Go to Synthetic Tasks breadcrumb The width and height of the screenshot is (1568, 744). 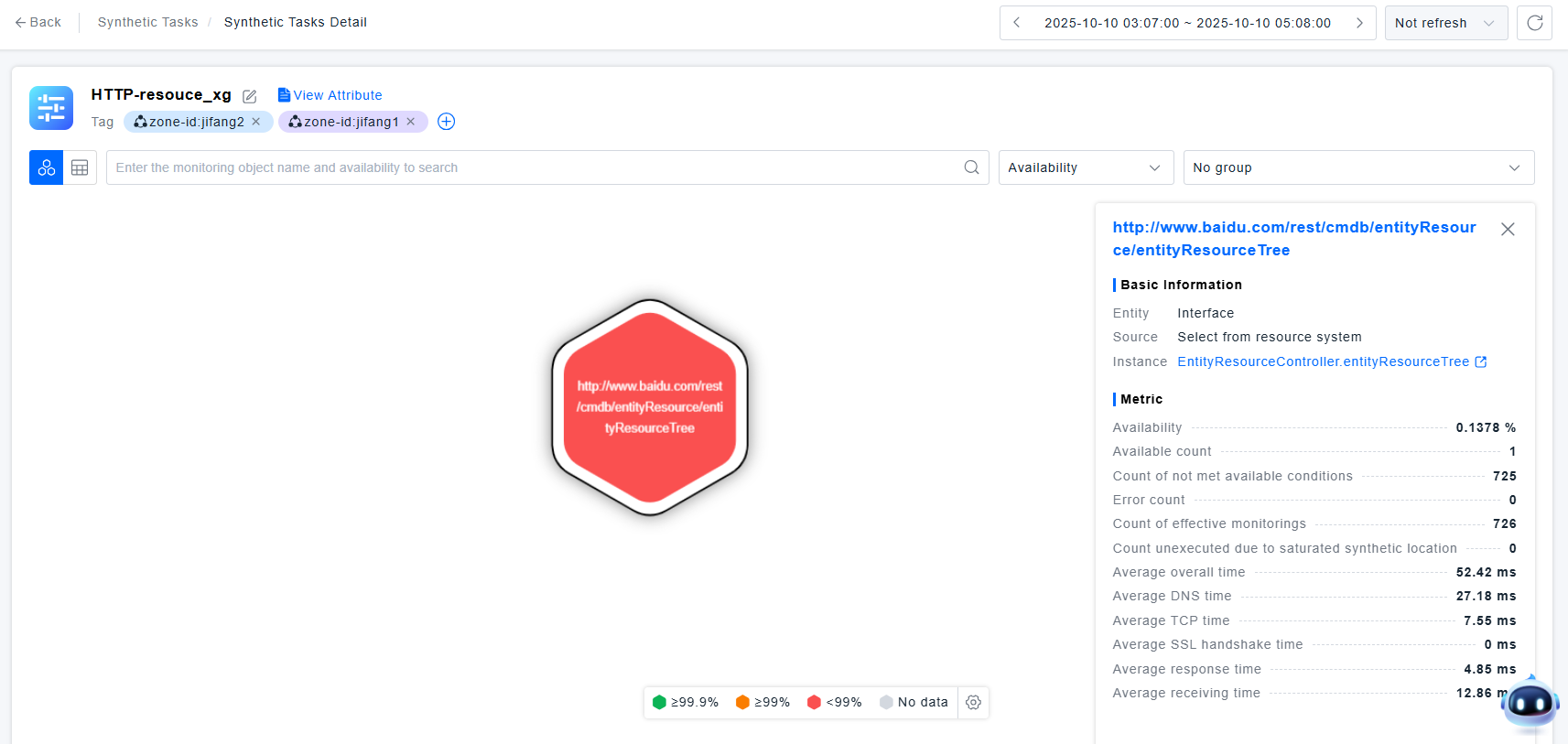(x=147, y=22)
